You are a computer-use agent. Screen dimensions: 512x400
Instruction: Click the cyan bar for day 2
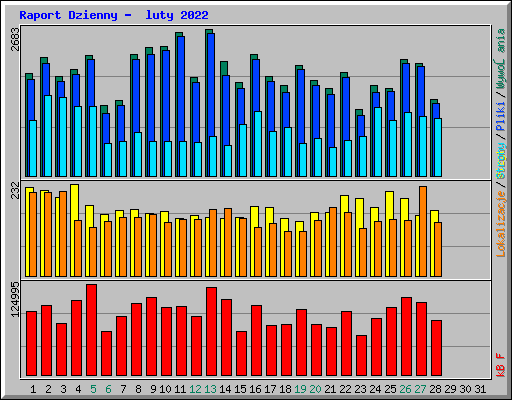(48, 136)
